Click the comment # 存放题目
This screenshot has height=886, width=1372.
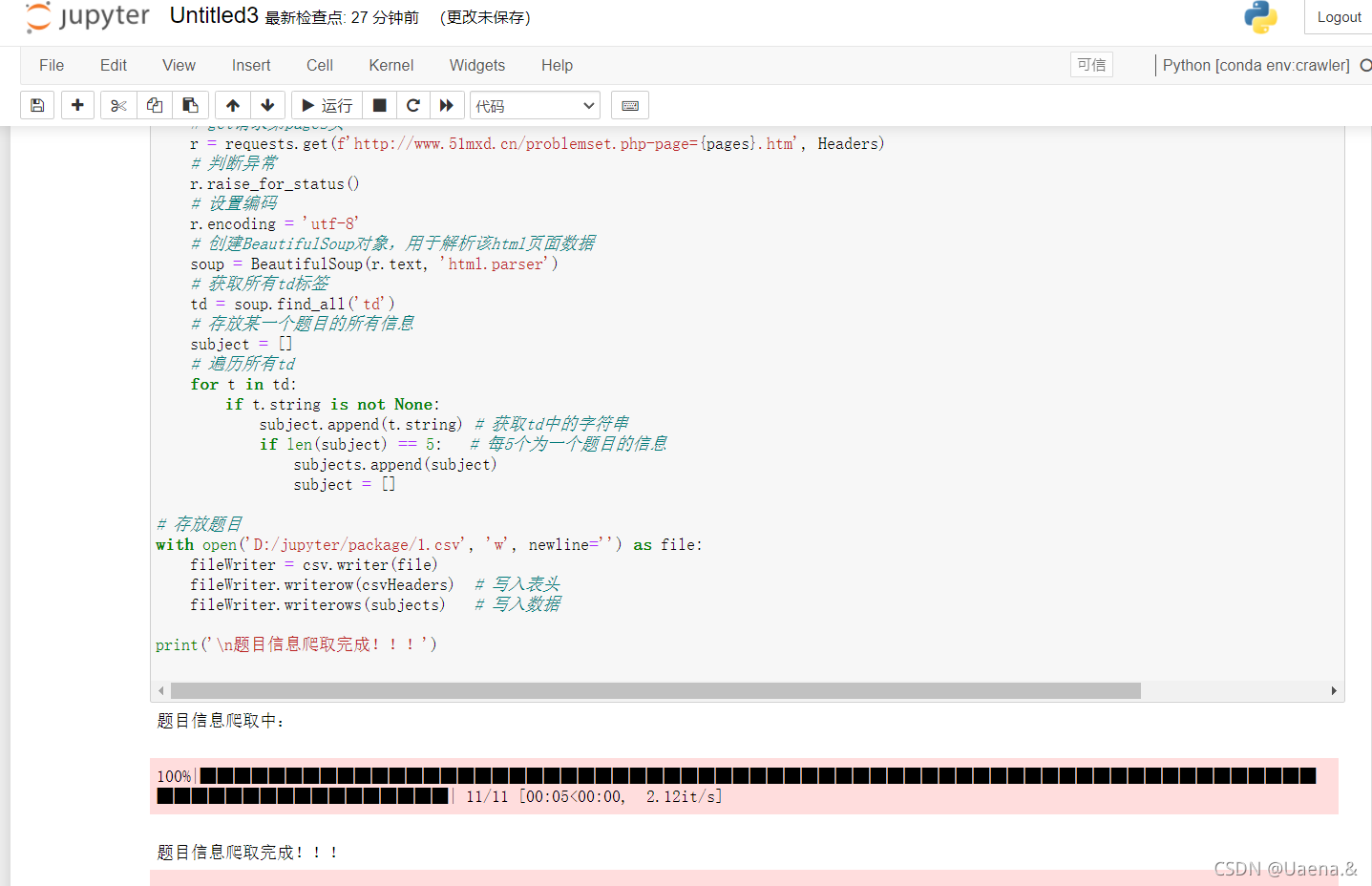point(199,524)
